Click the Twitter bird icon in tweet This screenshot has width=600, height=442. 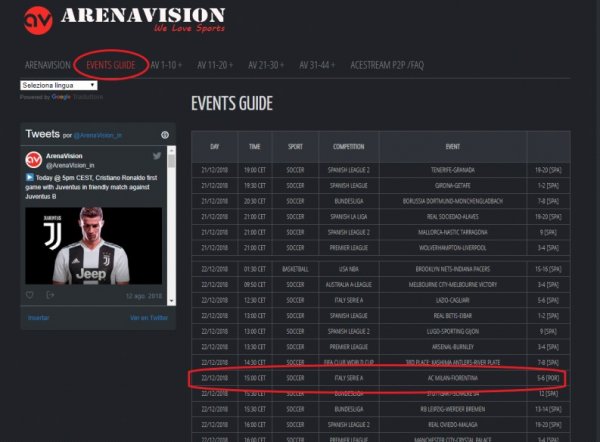[x=157, y=157]
